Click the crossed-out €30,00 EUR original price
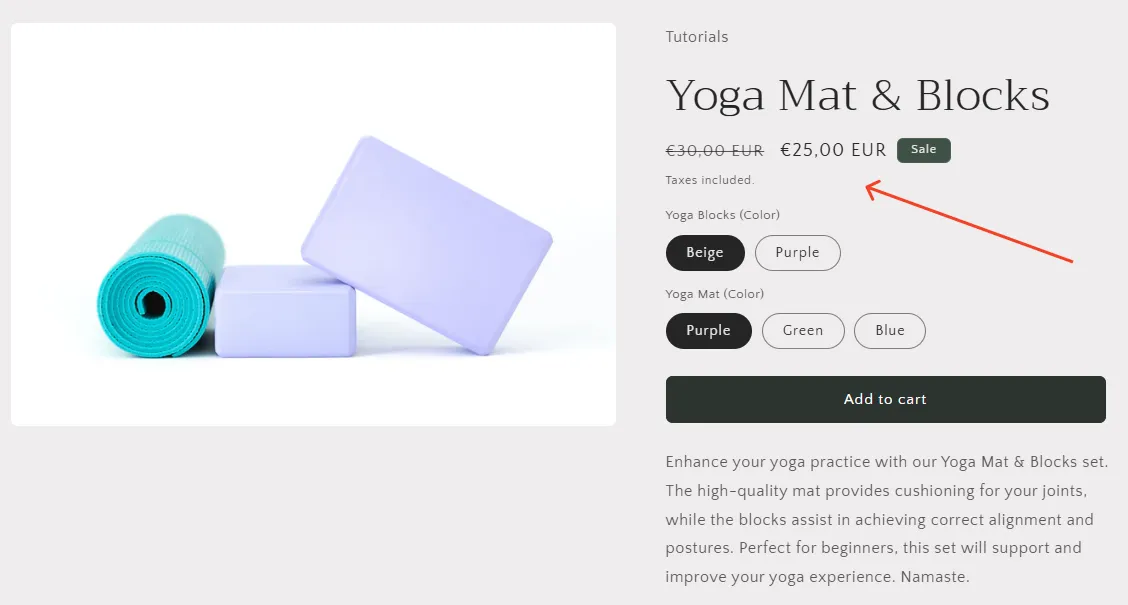The image size is (1128, 605). pos(714,149)
